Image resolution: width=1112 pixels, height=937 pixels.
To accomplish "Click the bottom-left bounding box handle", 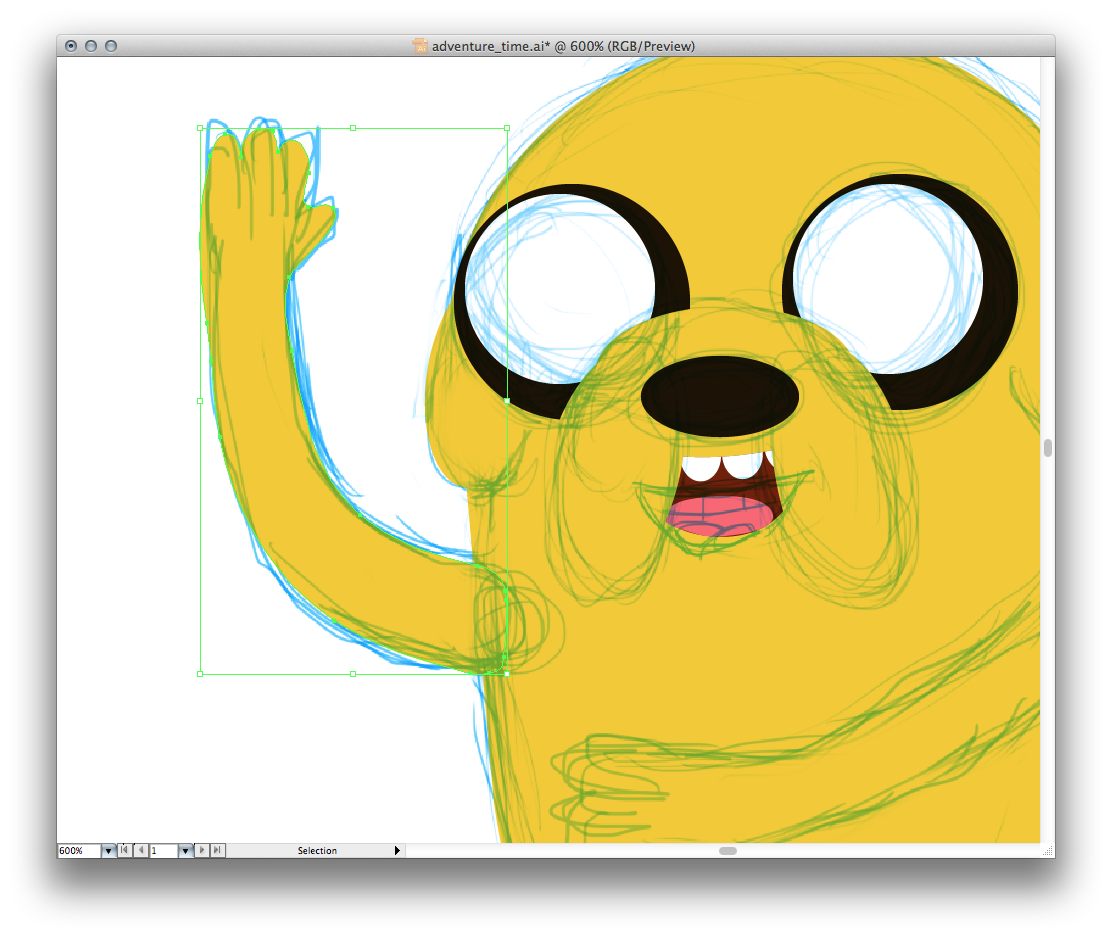I will tap(200, 674).
